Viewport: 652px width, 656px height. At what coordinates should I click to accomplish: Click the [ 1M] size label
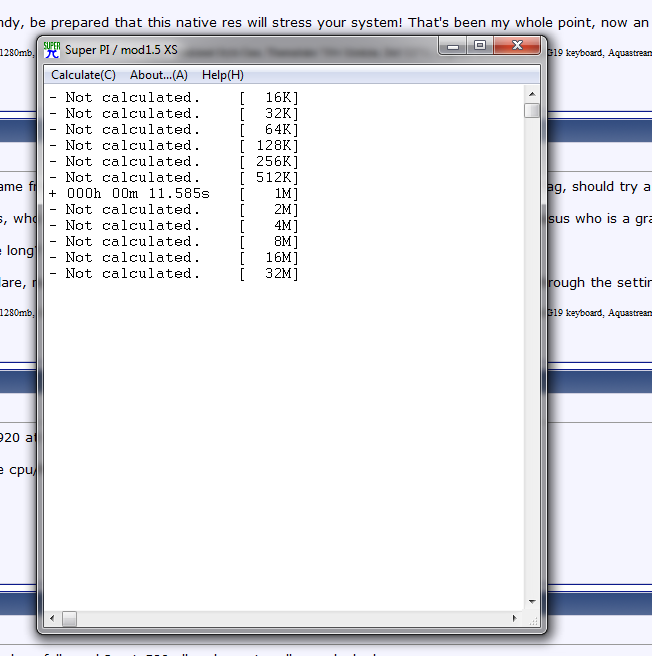coord(269,193)
